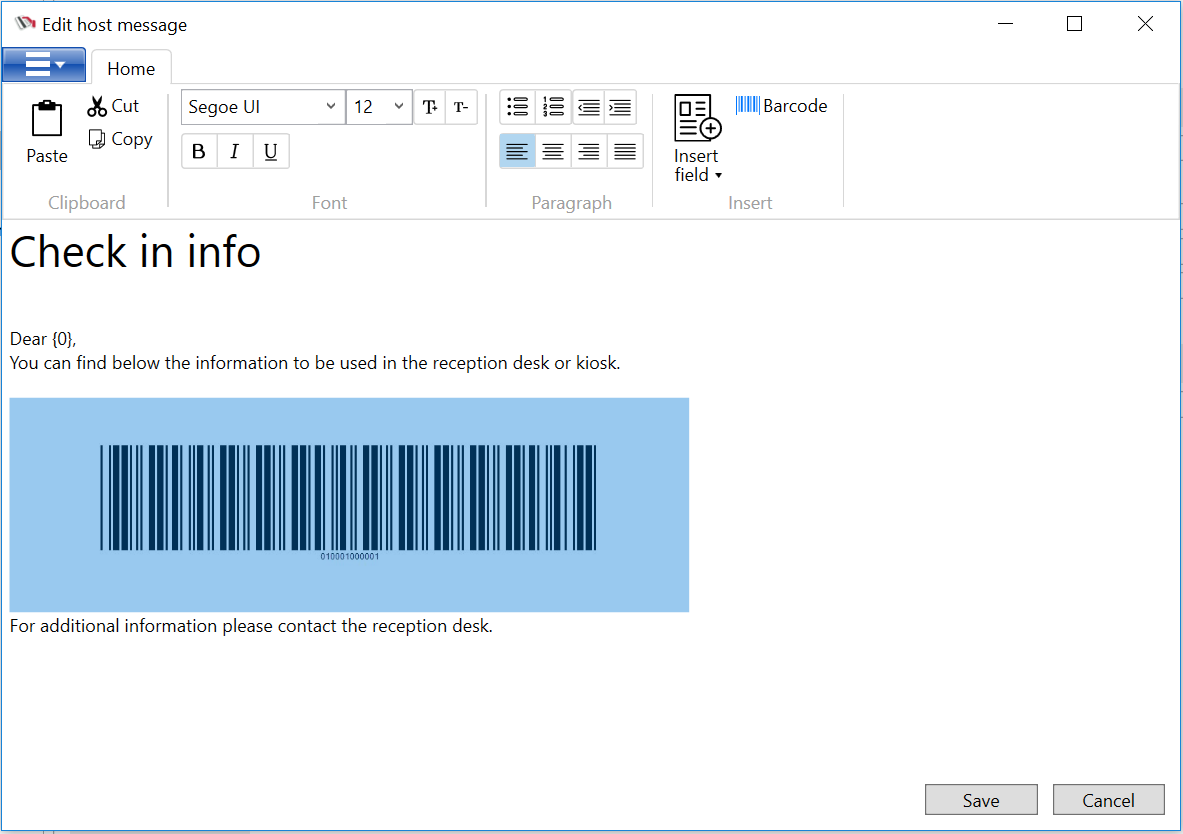Insert a Barcode into the message
1183x834 pixels.
point(782,106)
